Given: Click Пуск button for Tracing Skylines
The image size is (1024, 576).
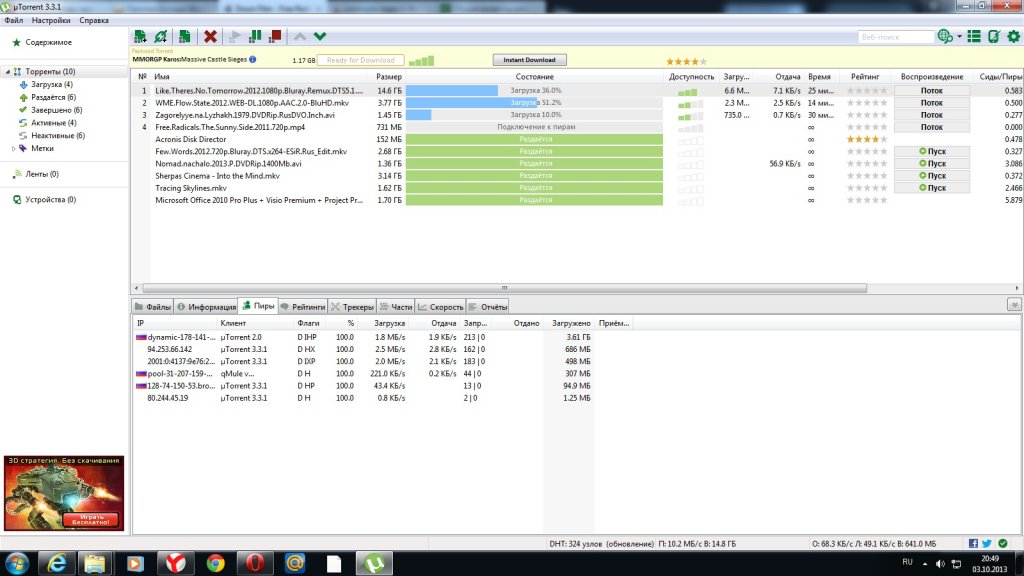Looking at the screenshot, I should pos(931,188).
